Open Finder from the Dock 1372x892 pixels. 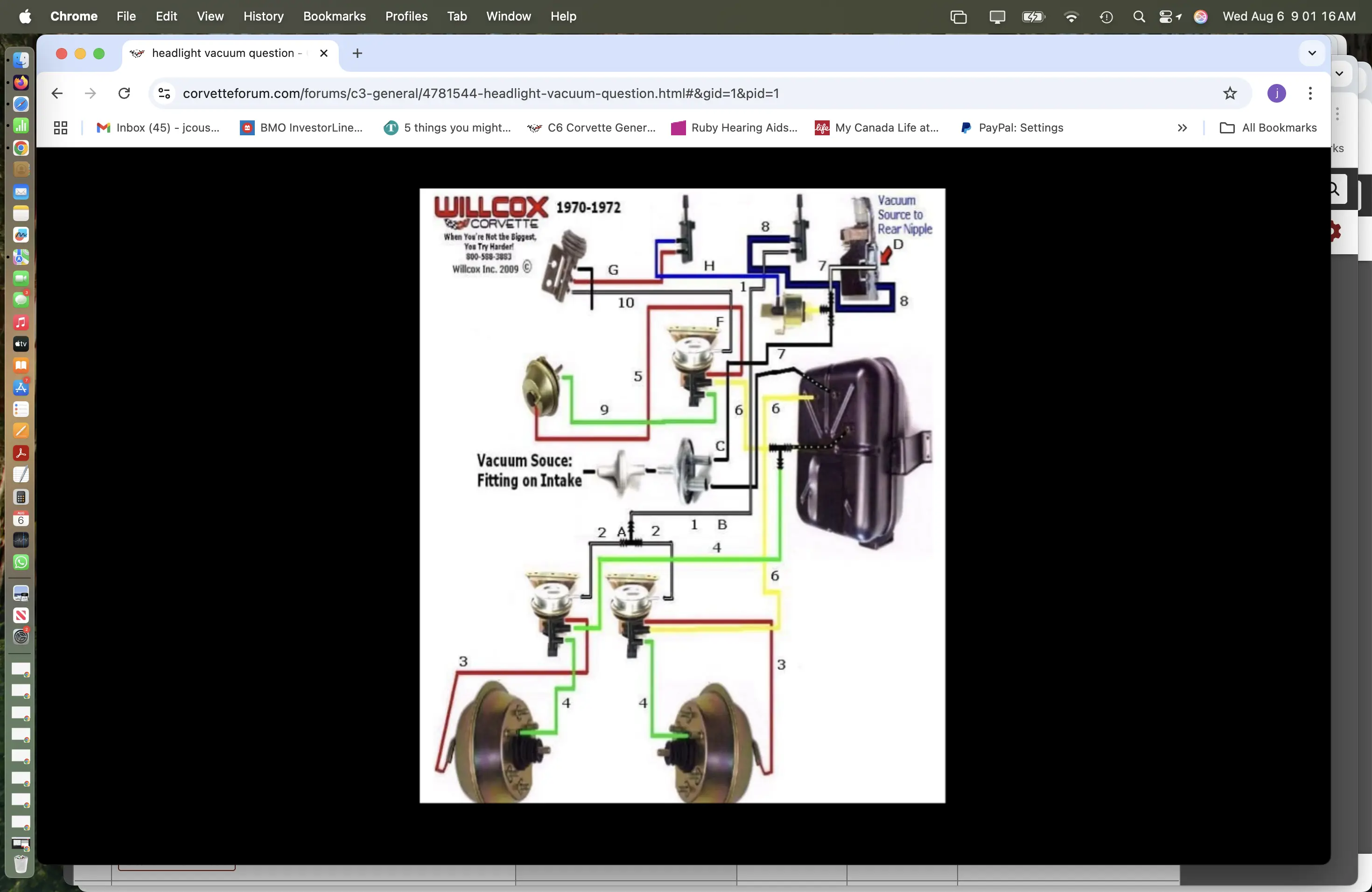[x=21, y=60]
